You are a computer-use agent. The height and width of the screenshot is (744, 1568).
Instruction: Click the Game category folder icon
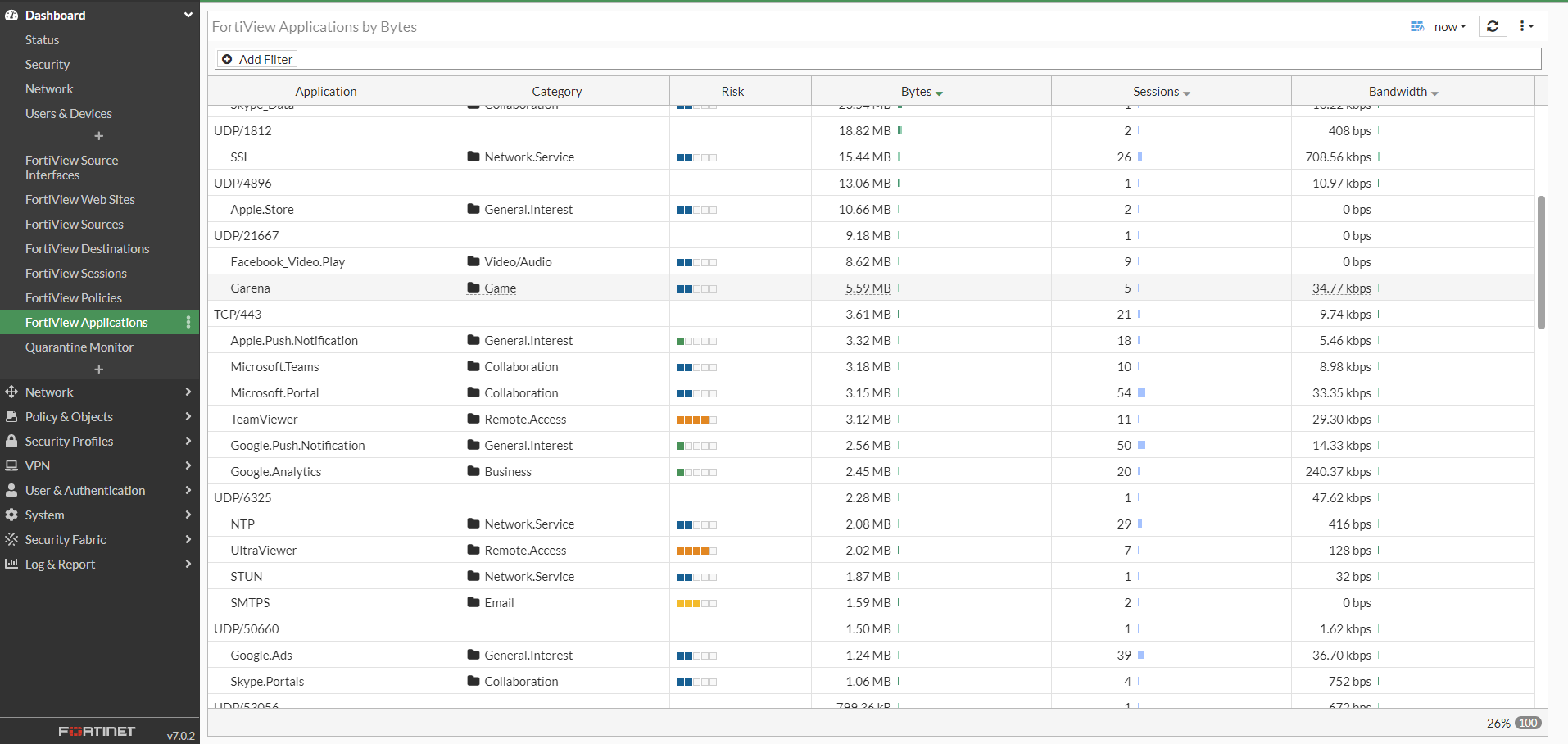click(474, 288)
